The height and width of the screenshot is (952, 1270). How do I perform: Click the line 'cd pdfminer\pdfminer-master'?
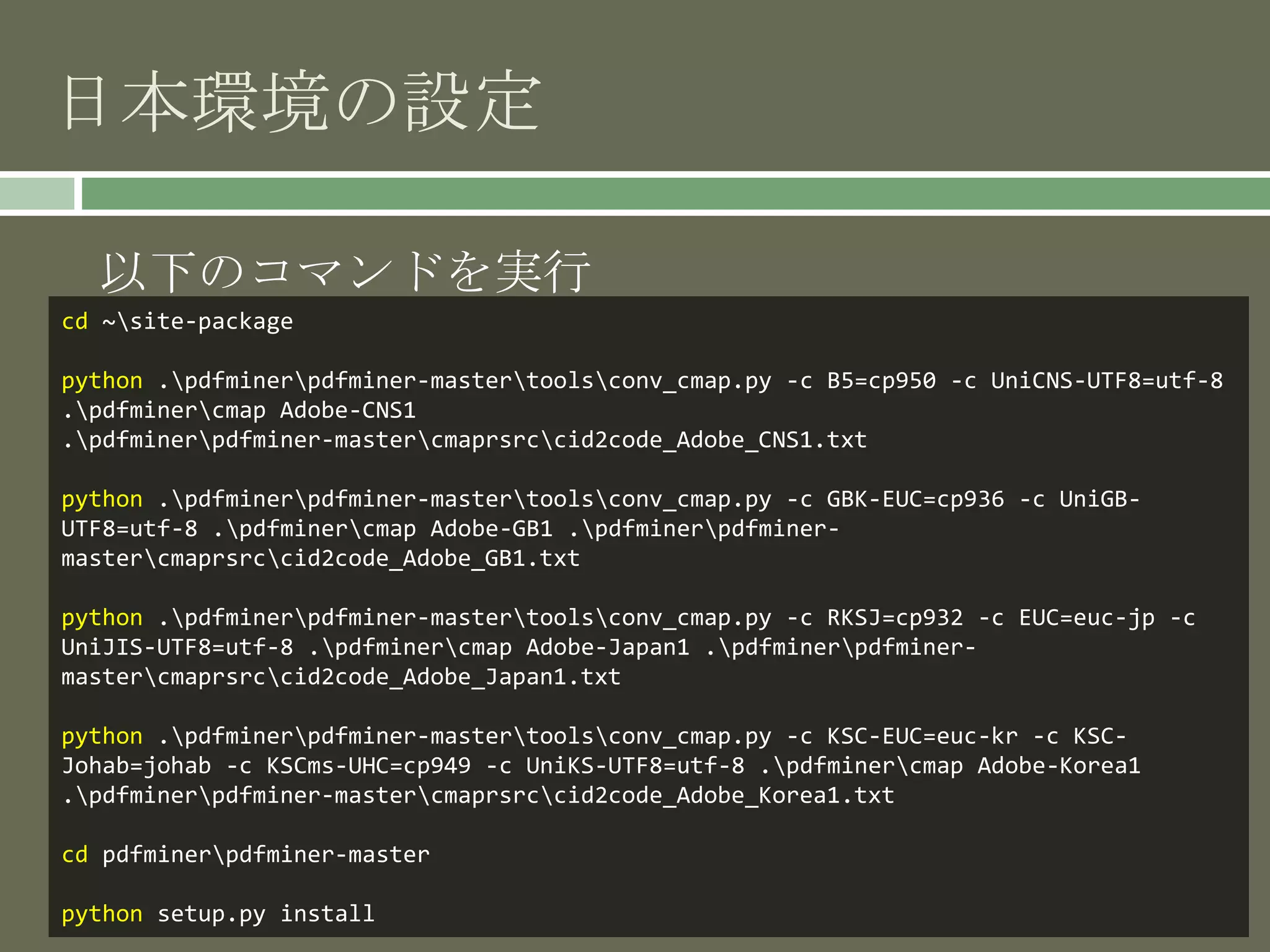(x=246, y=855)
